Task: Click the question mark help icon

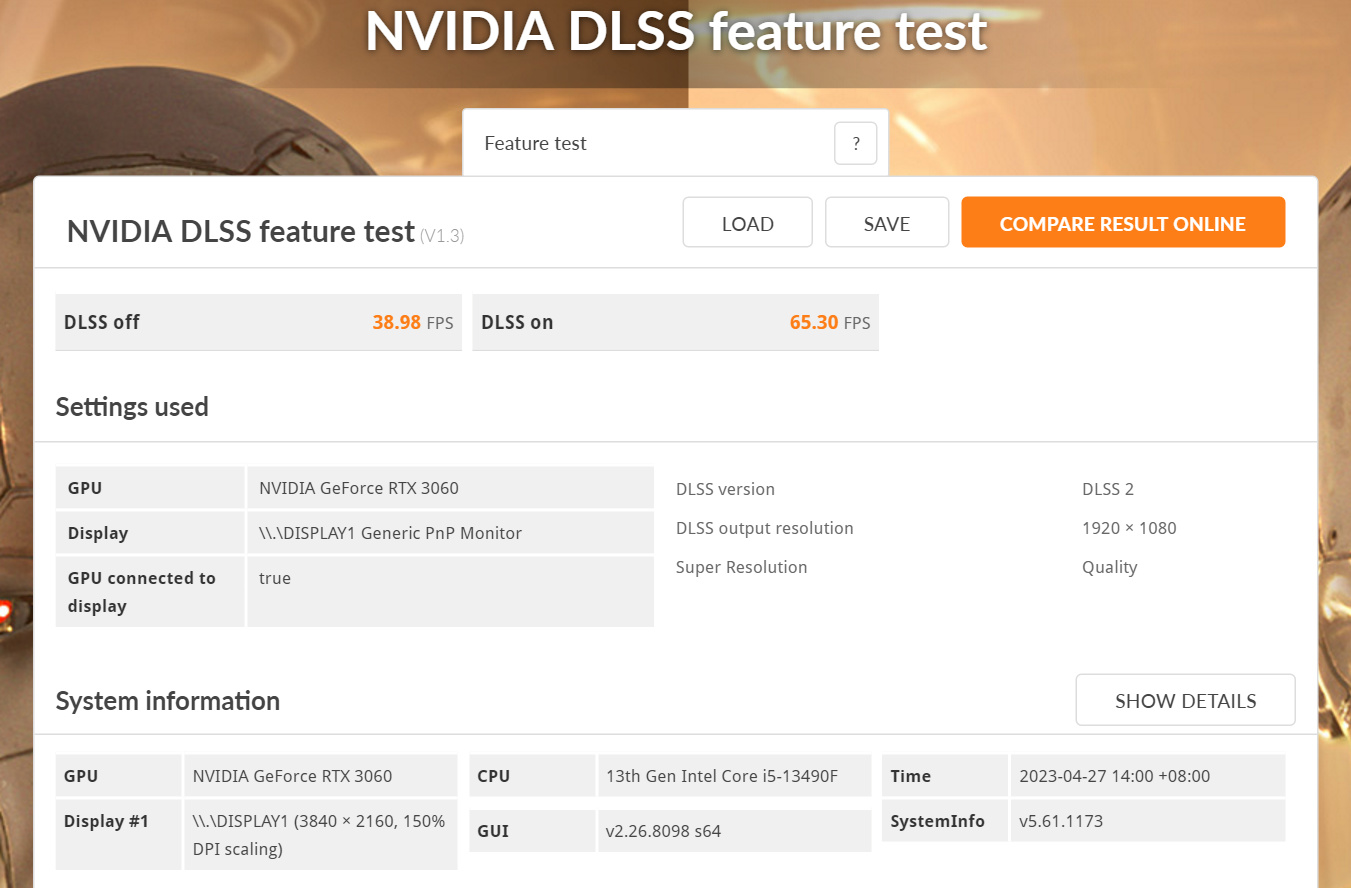Action: coord(855,144)
